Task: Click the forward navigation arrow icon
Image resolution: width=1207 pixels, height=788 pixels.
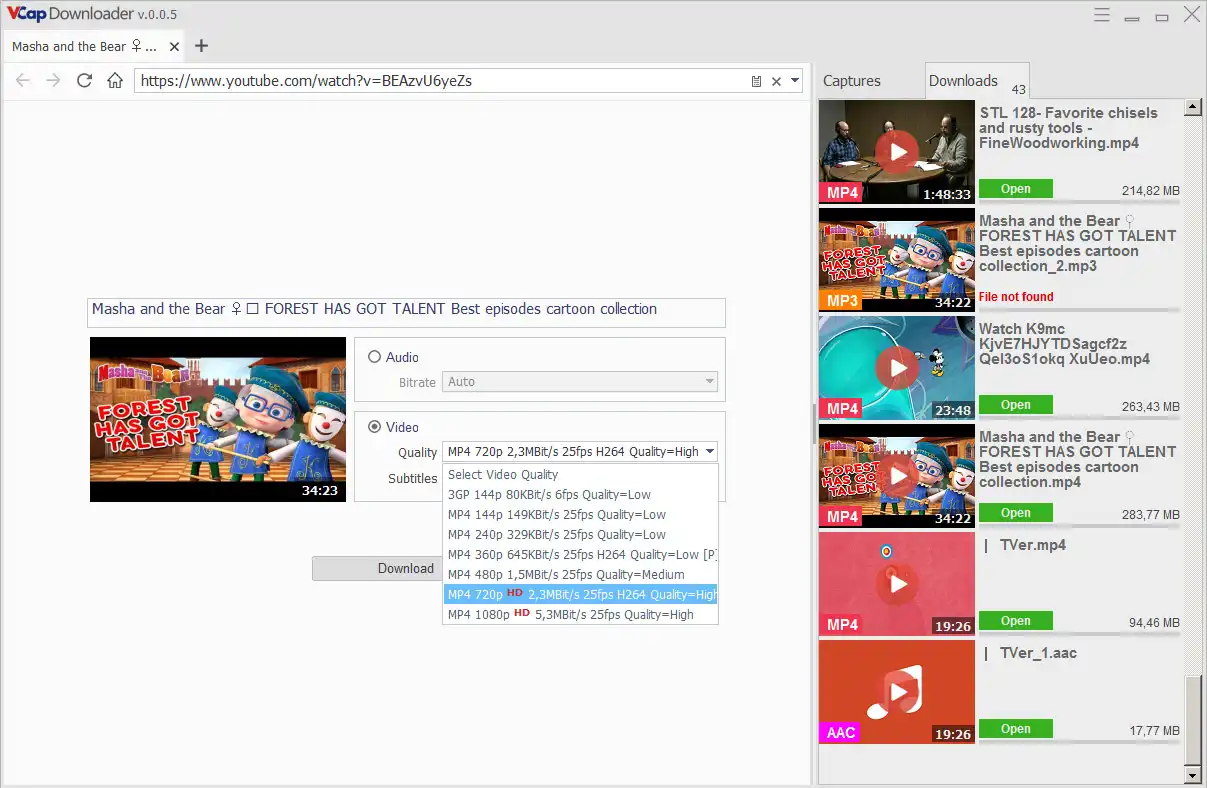Action: coord(53,80)
